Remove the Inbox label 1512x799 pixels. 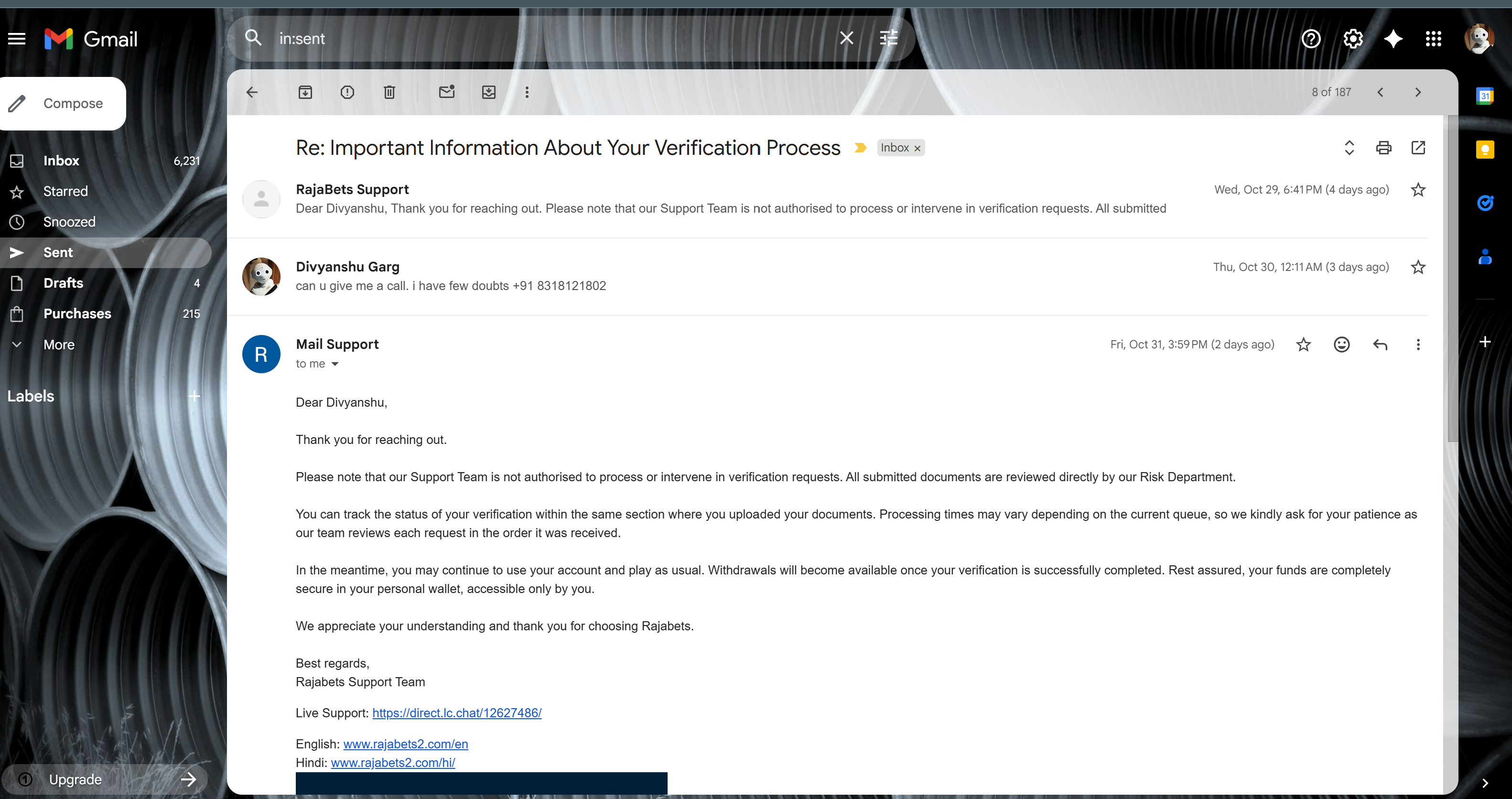point(918,149)
